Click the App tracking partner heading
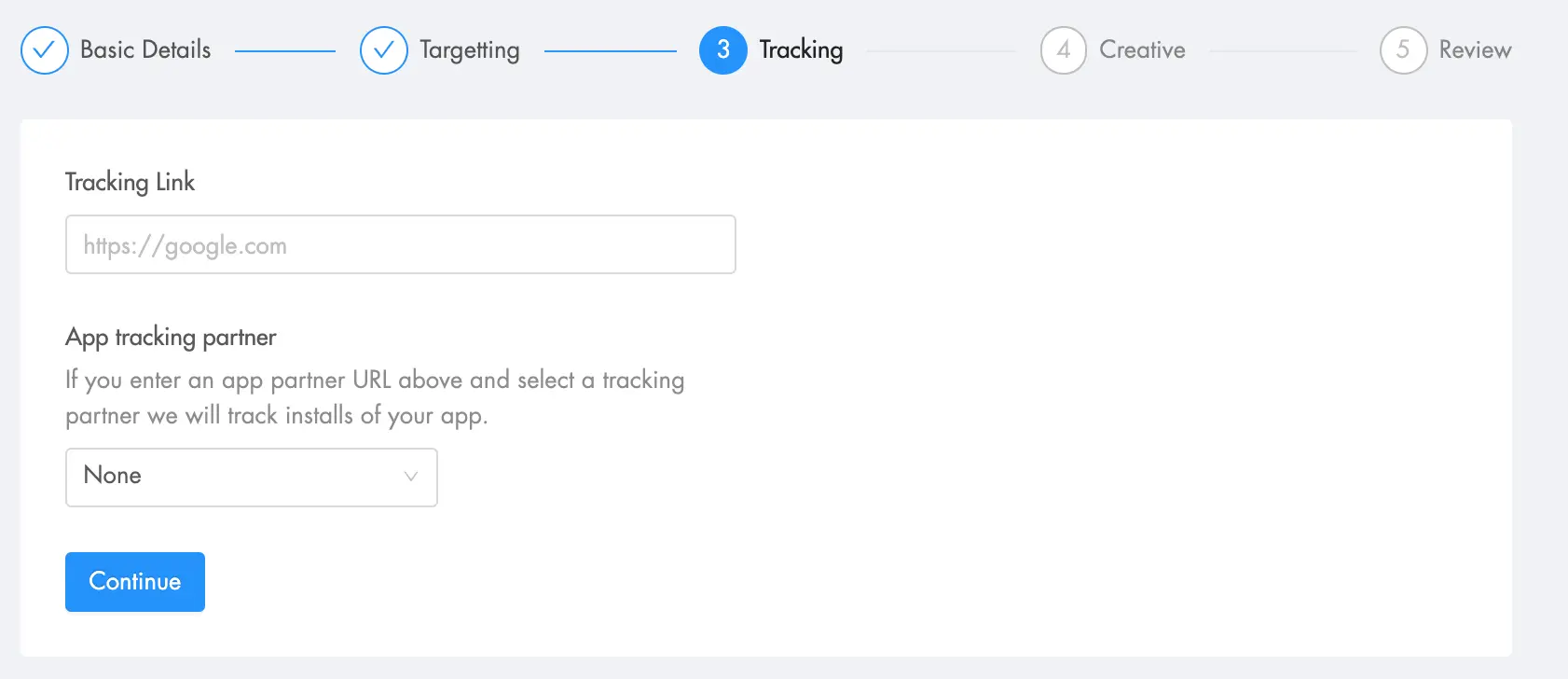Viewport: 1568px width, 679px height. [x=171, y=337]
